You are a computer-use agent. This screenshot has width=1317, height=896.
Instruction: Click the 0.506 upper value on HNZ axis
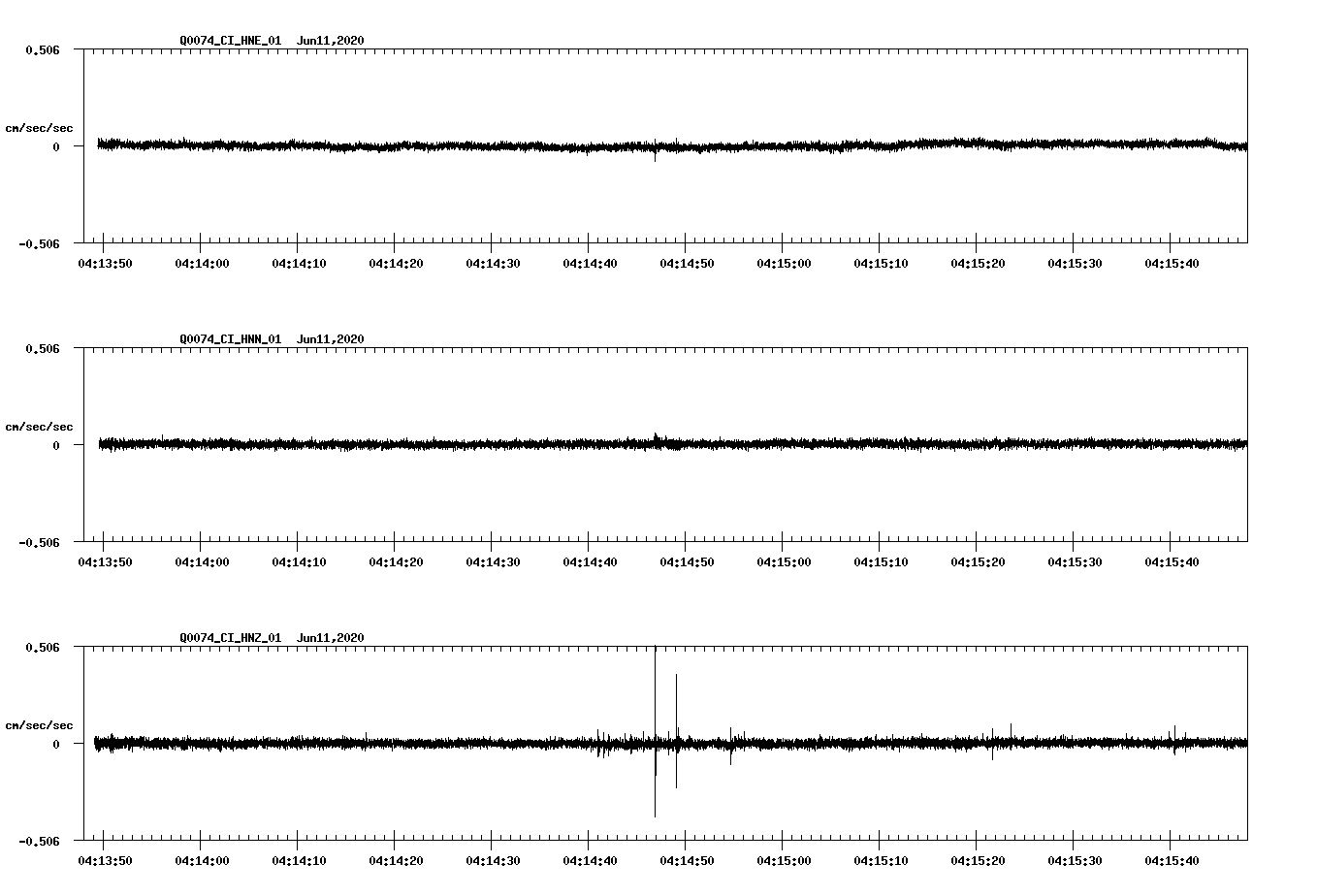(x=43, y=647)
